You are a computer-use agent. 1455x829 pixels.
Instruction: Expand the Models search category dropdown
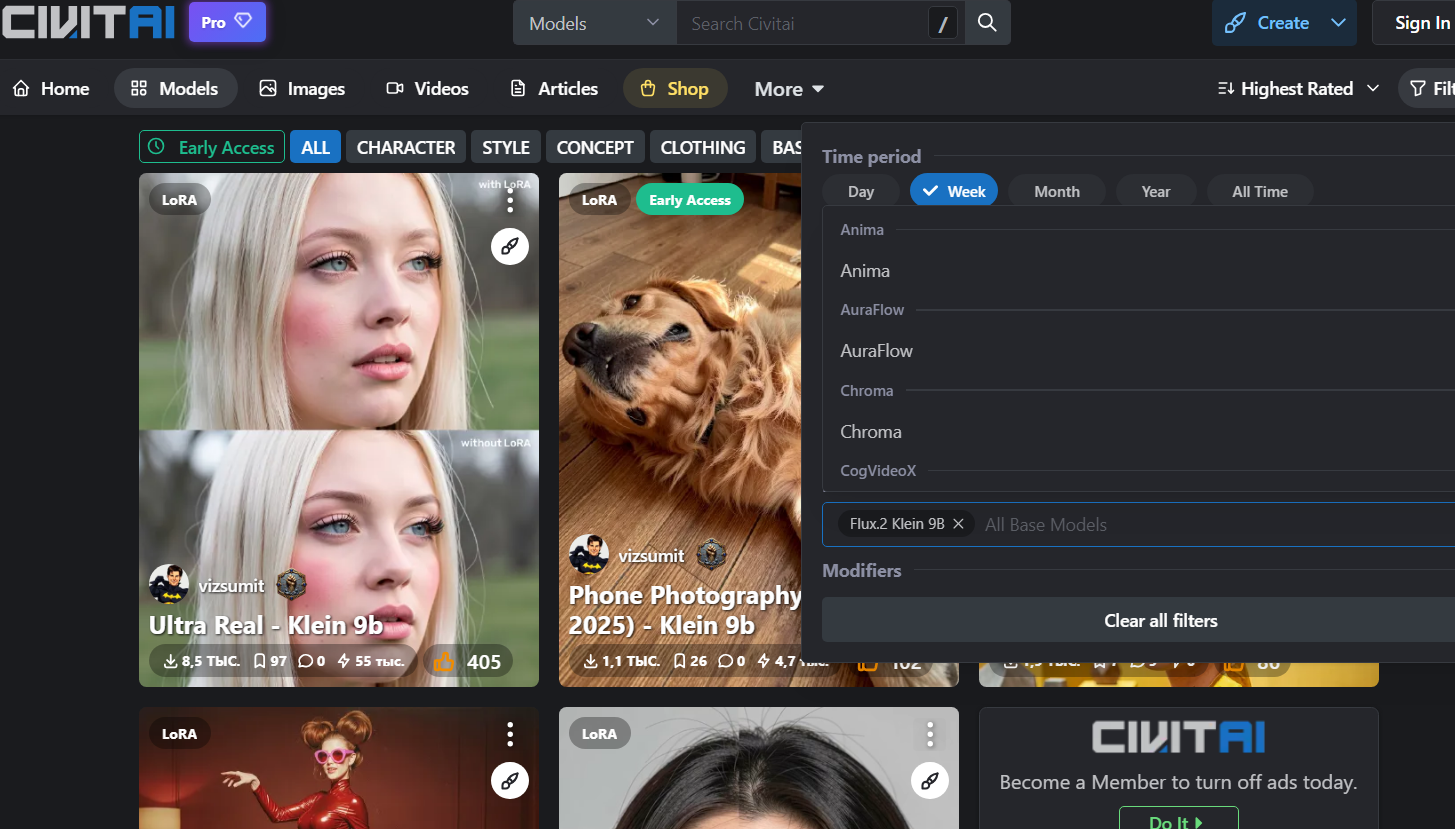(x=595, y=23)
